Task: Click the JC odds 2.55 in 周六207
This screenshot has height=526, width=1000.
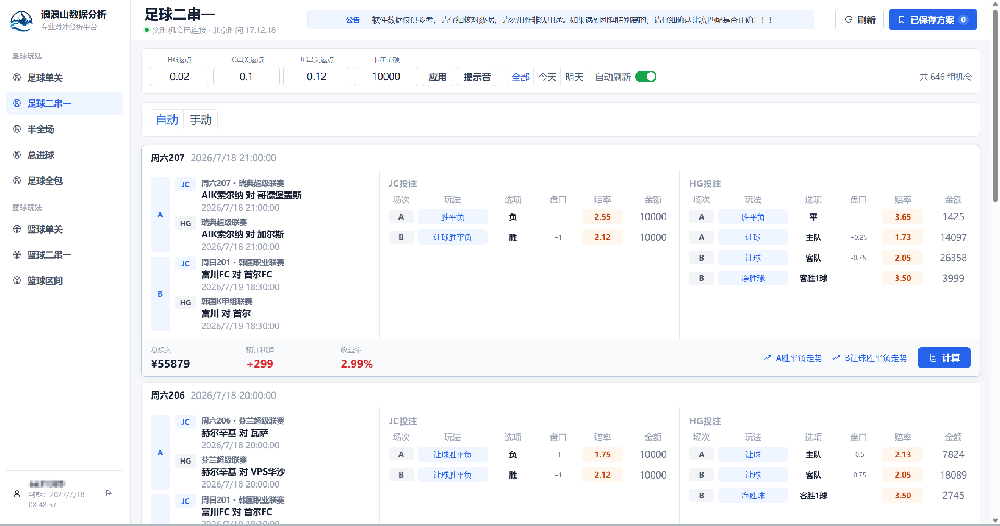Action: click(602, 217)
